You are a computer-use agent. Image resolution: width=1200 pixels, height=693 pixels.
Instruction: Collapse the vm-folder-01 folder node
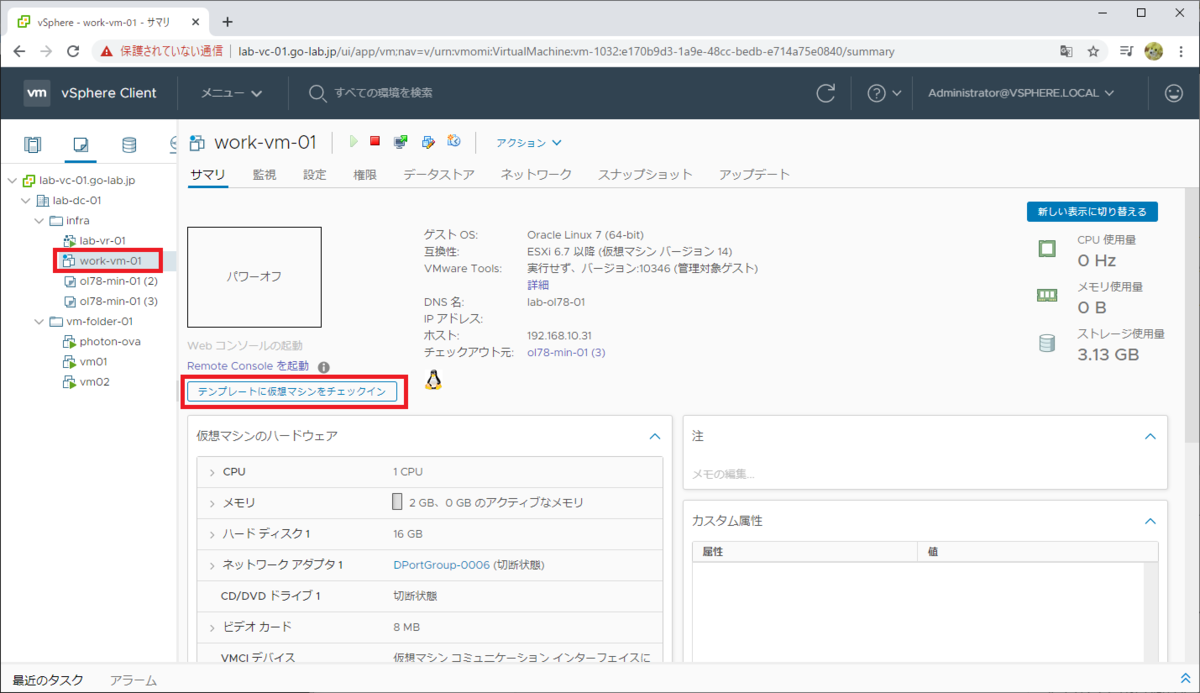click(x=40, y=321)
